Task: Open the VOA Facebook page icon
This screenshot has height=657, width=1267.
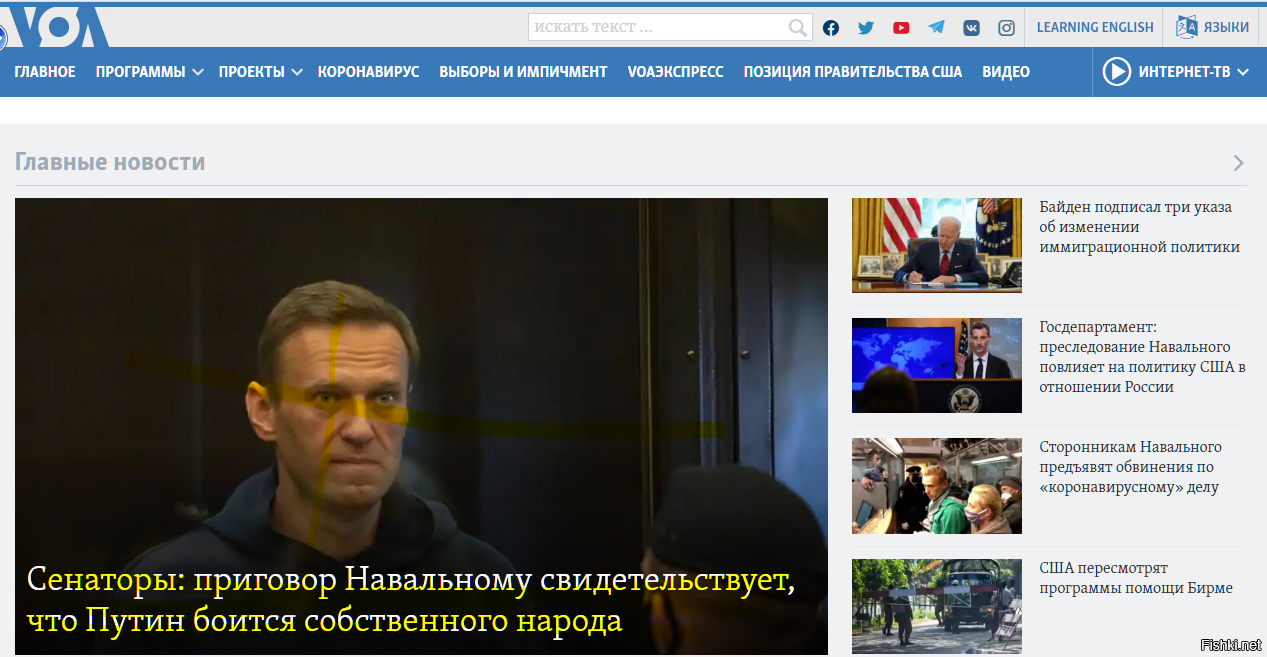Action: tap(831, 28)
